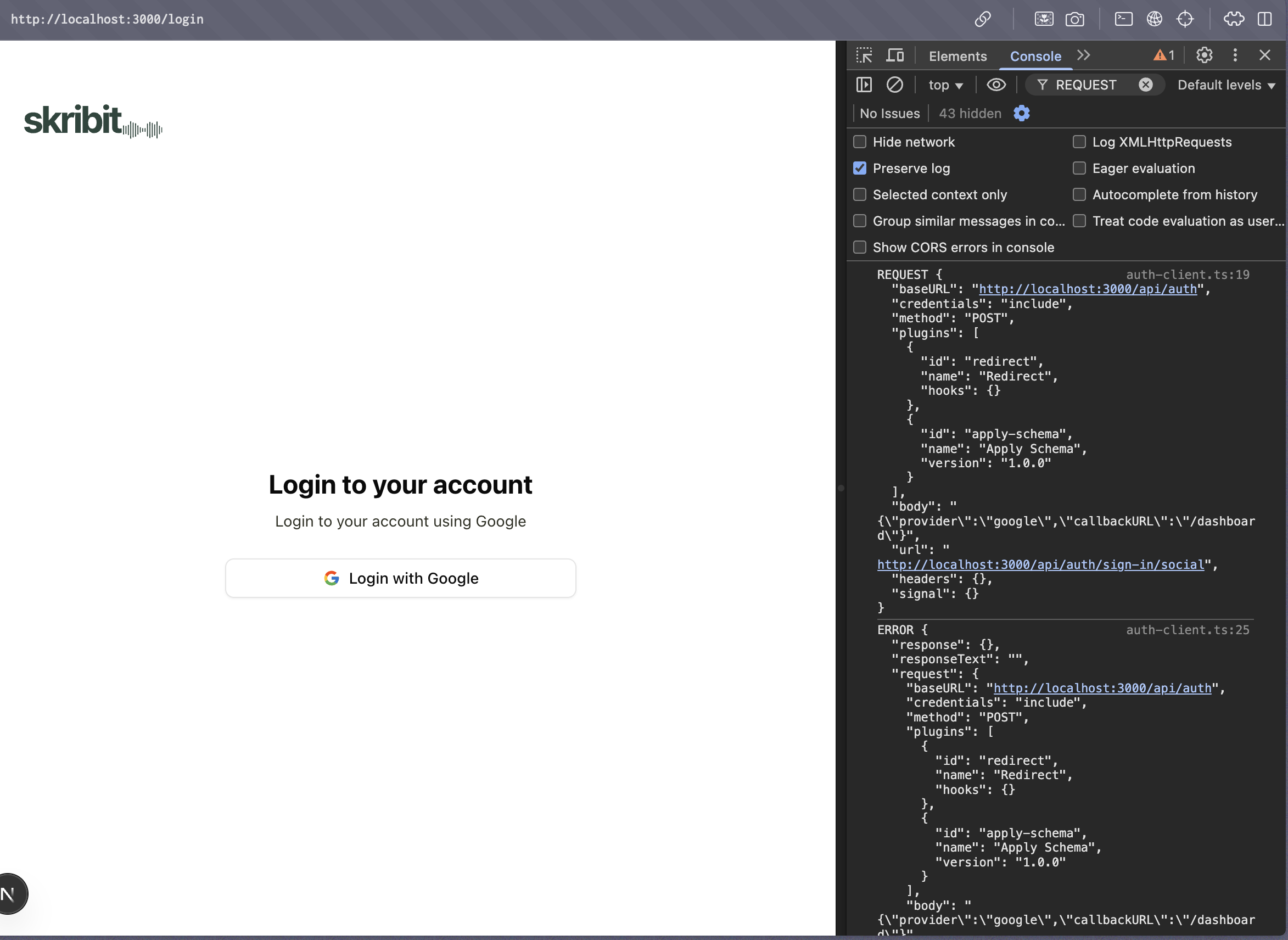Select the Console tab
Screen dimensions: 1288x940
(x=1035, y=56)
